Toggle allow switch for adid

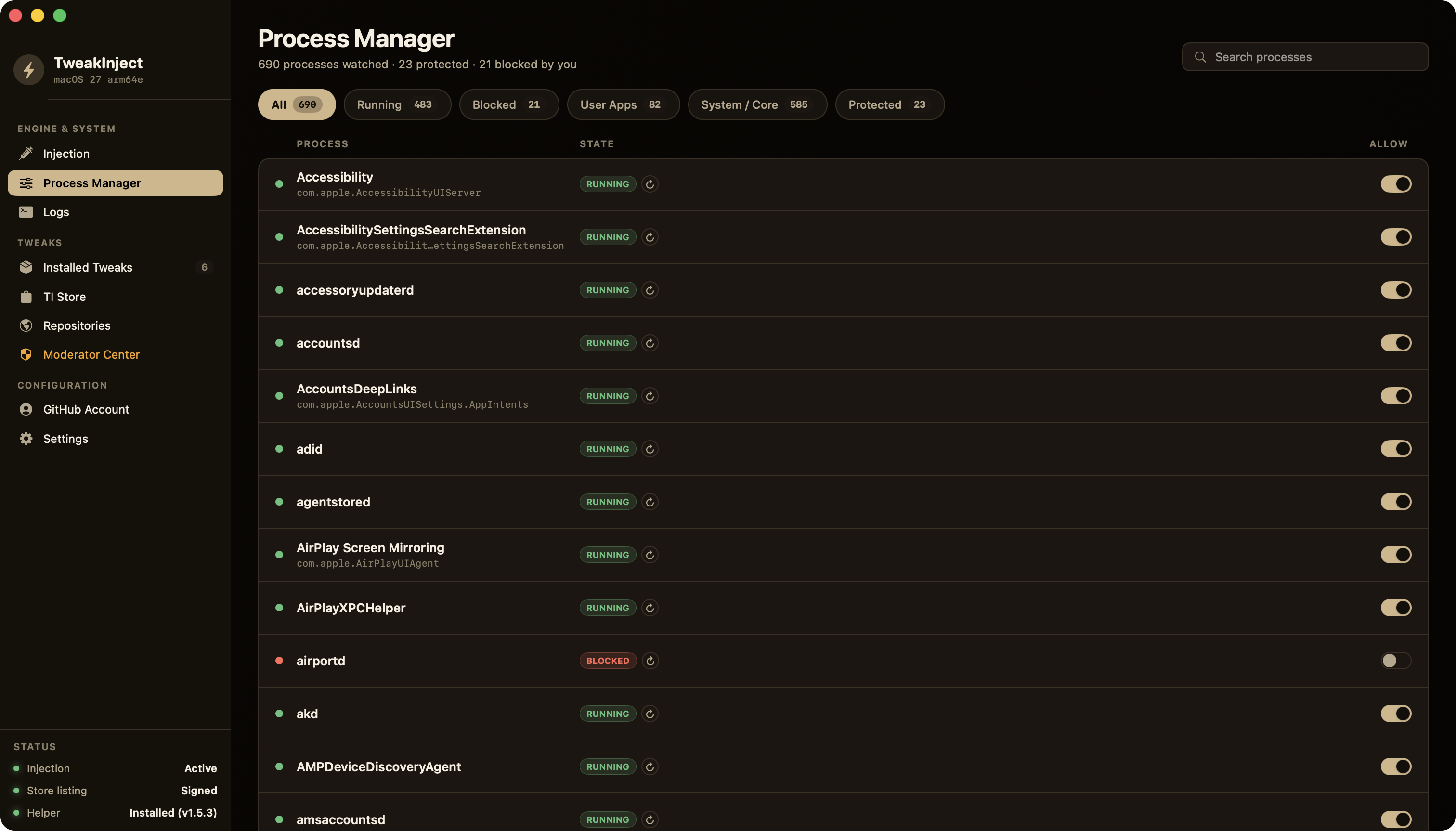coord(1396,449)
